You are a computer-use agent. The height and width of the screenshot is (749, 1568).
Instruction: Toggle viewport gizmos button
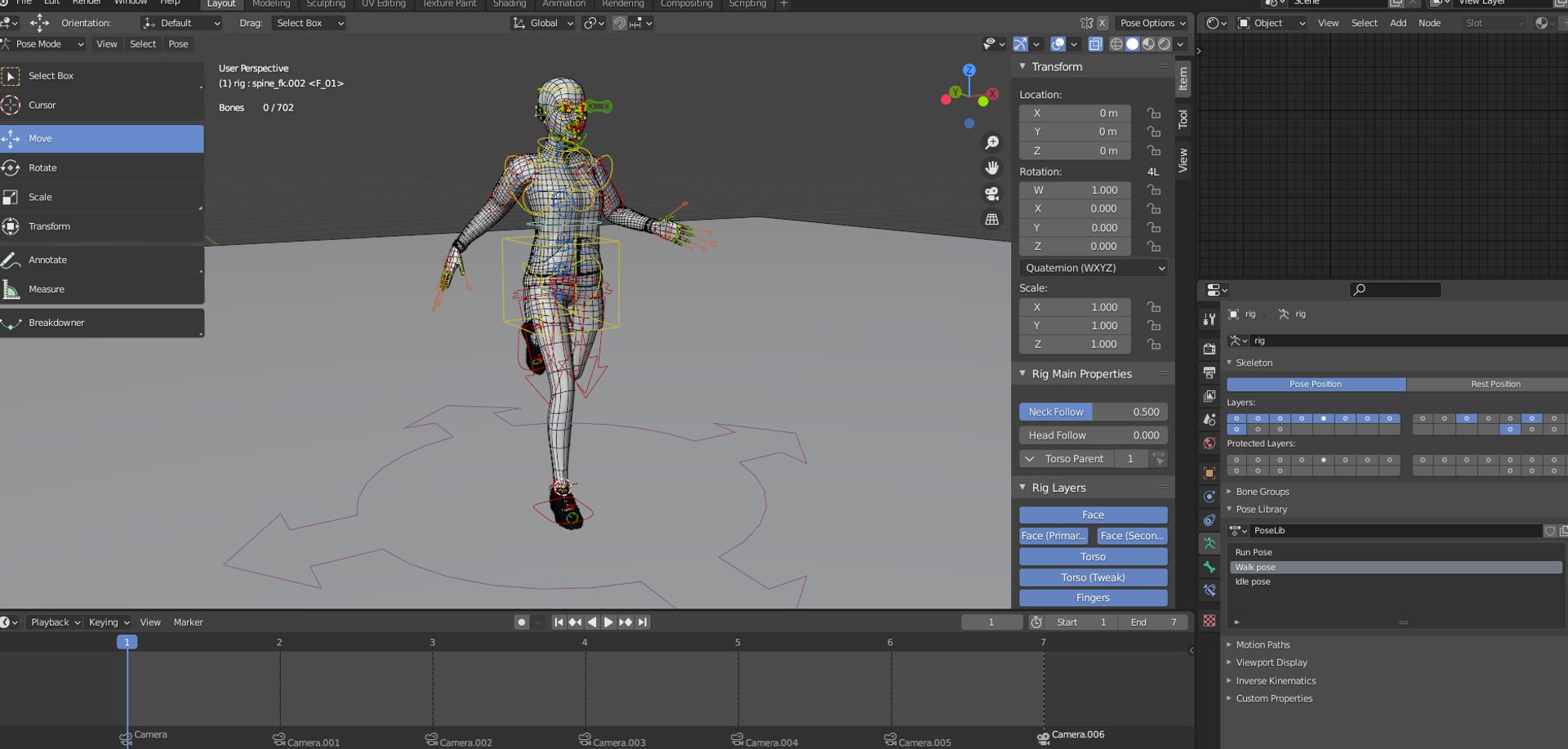pos(1020,44)
